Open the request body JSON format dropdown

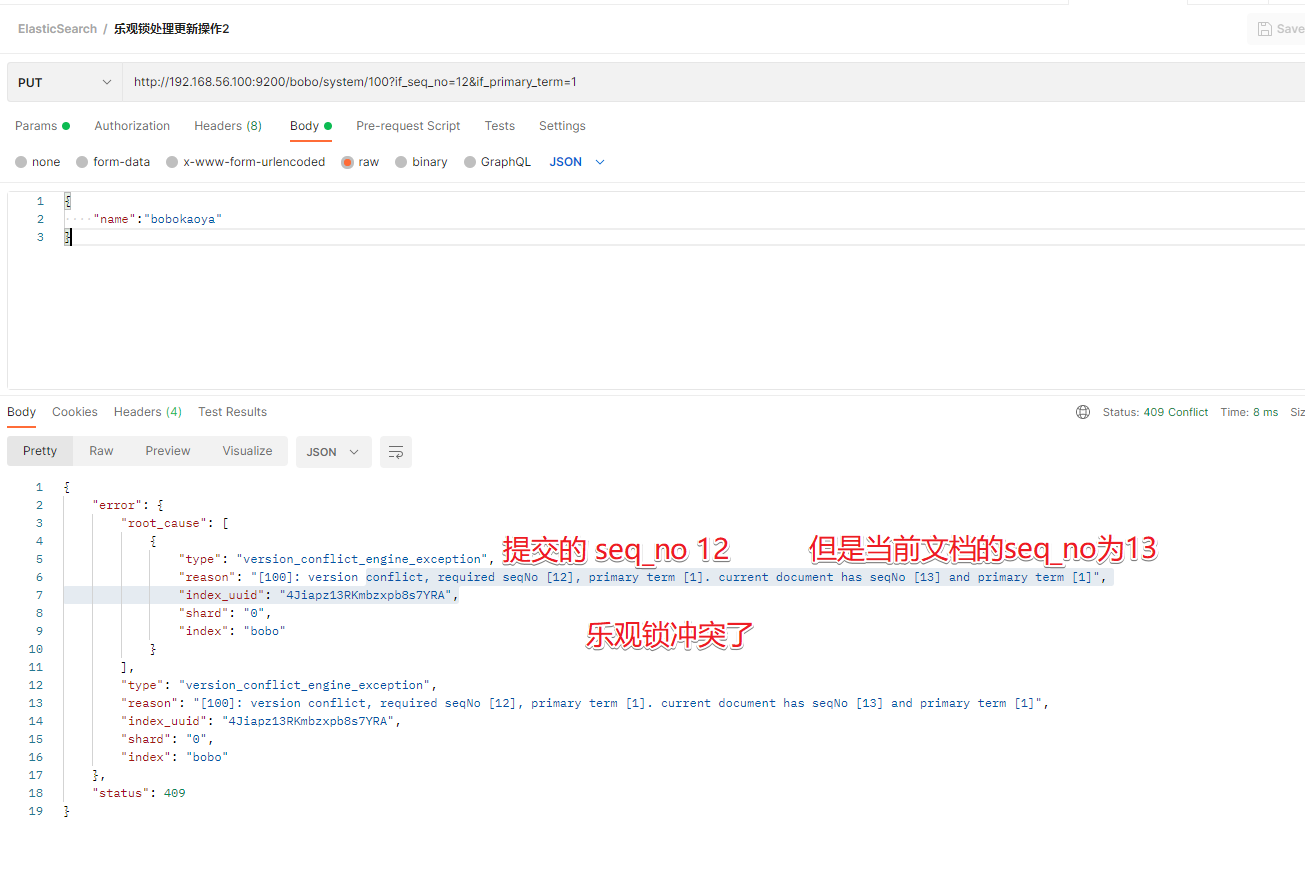577,162
